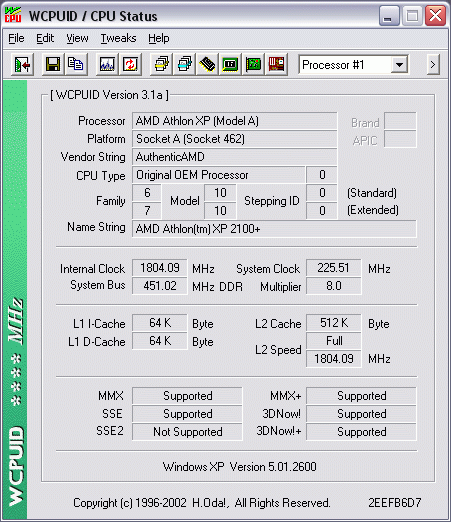Screen dimensions: 451x522
Task: Expand the toolbar overflow chevron
Action: tap(433, 64)
